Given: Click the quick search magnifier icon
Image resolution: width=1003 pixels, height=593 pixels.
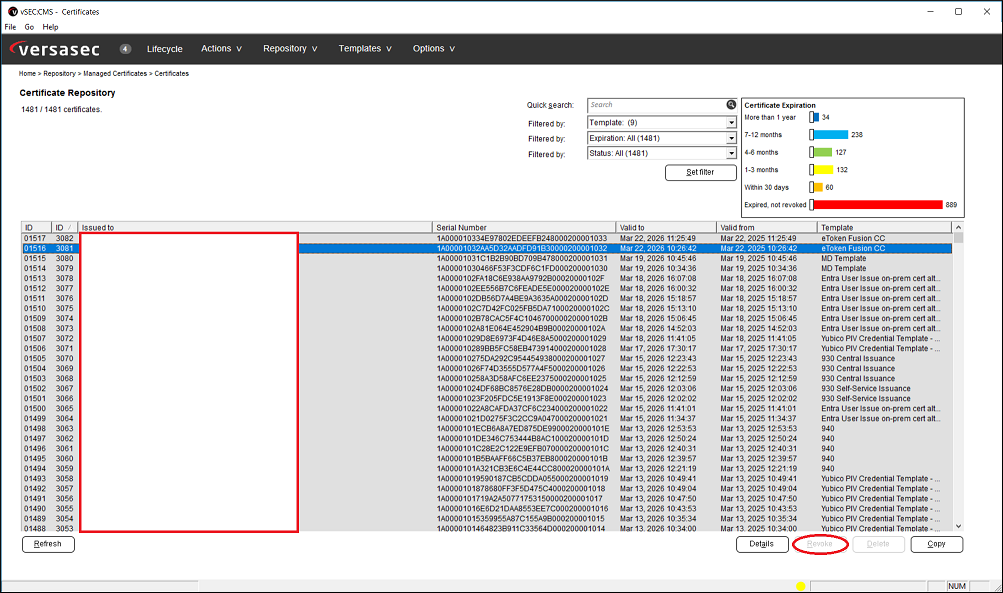Looking at the screenshot, I should click(x=731, y=105).
